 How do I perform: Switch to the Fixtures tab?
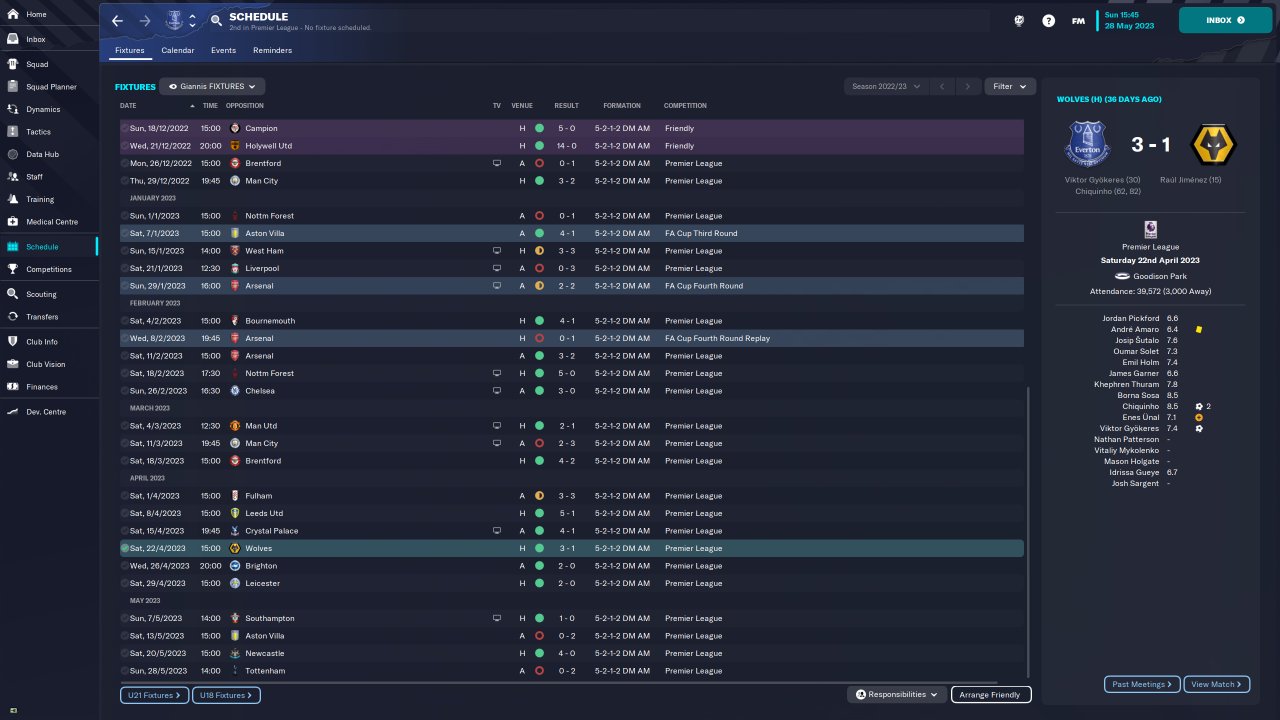(x=130, y=50)
